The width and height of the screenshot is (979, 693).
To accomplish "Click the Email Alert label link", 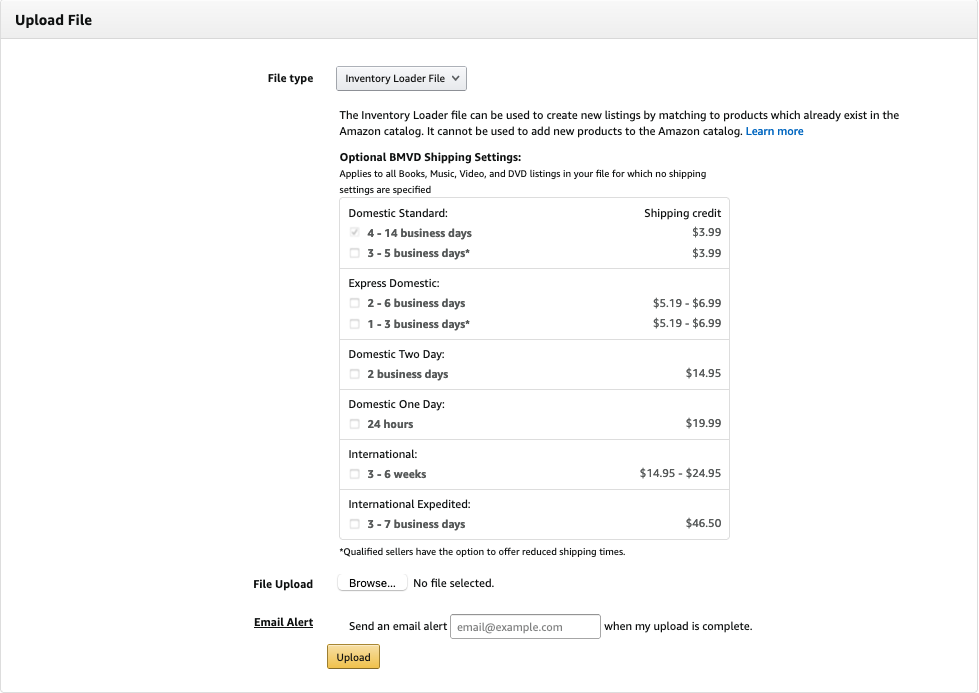I will point(283,622).
